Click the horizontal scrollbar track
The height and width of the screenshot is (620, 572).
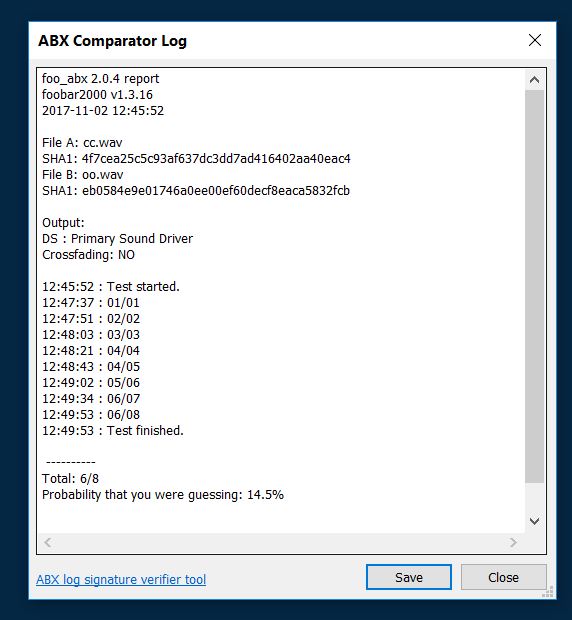click(x=281, y=542)
